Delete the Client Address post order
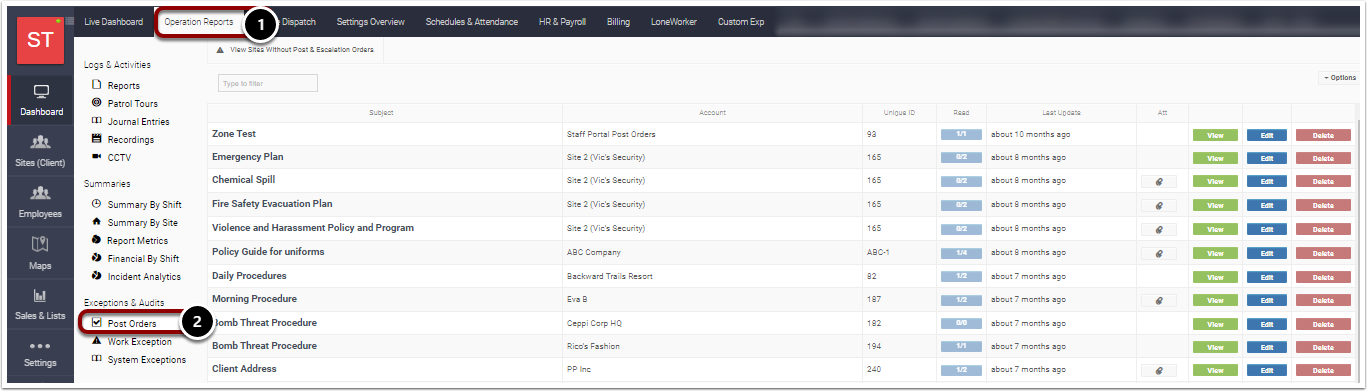1367x391 pixels. coord(1323,370)
